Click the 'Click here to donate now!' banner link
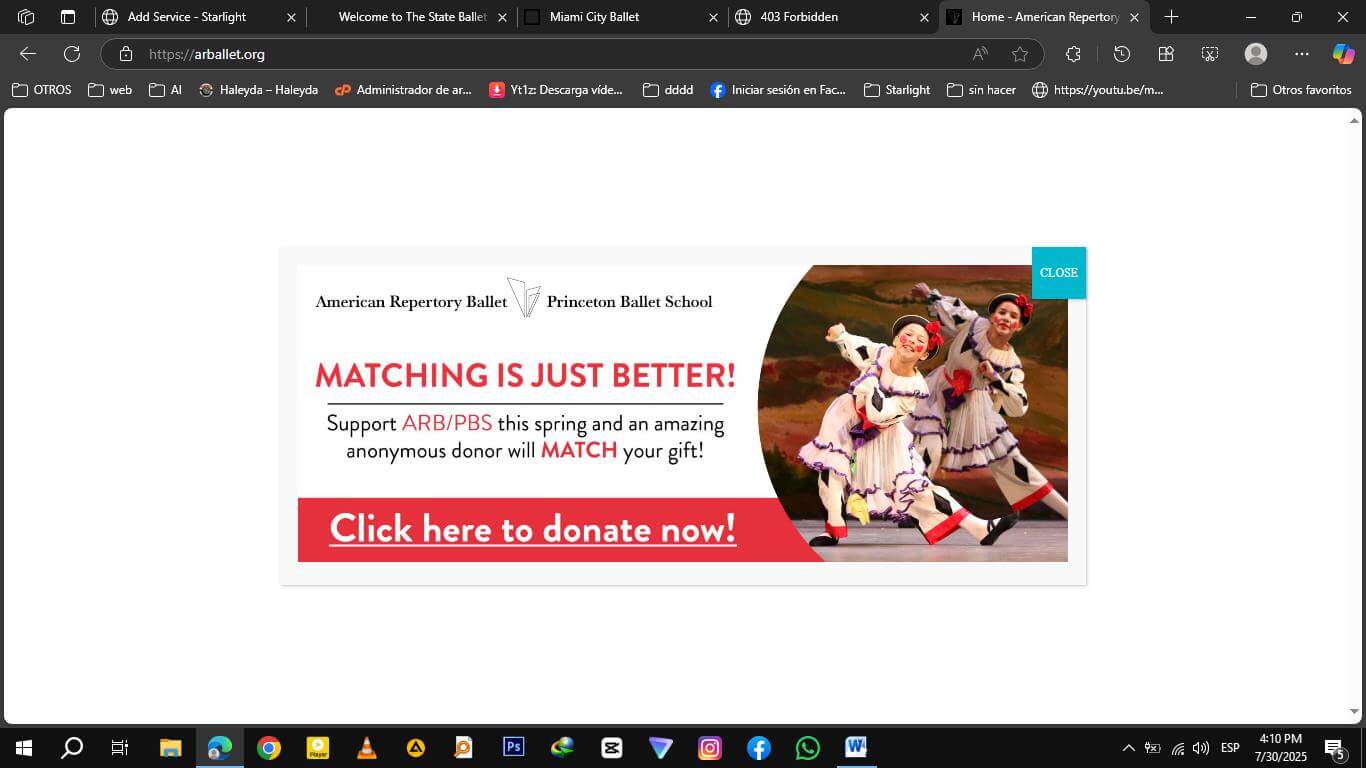Image resolution: width=1366 pixels, height=768 pixels. [x=533, y=529]
